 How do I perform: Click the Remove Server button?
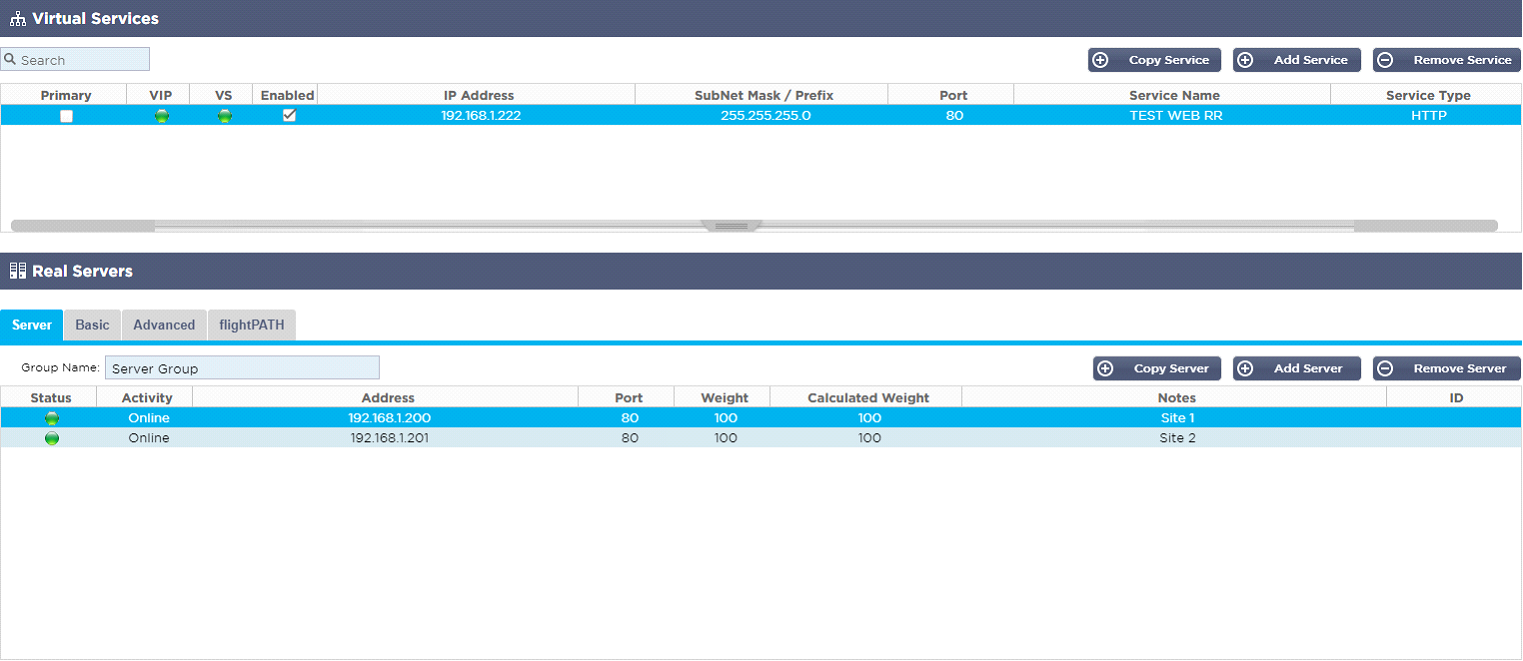[1447, 368]
